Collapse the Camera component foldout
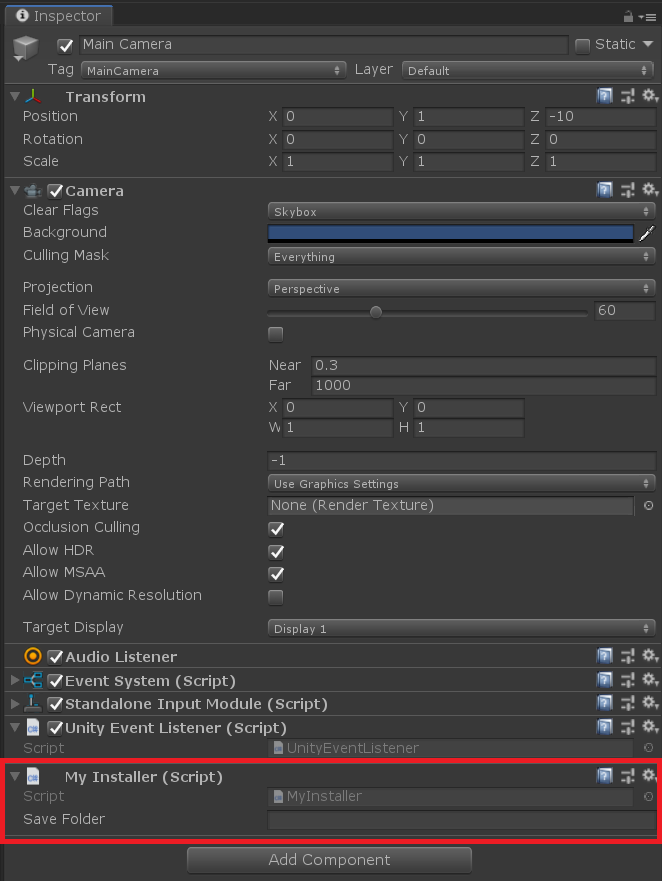Viewport: 663px width, 881px height. pos(15,190)
